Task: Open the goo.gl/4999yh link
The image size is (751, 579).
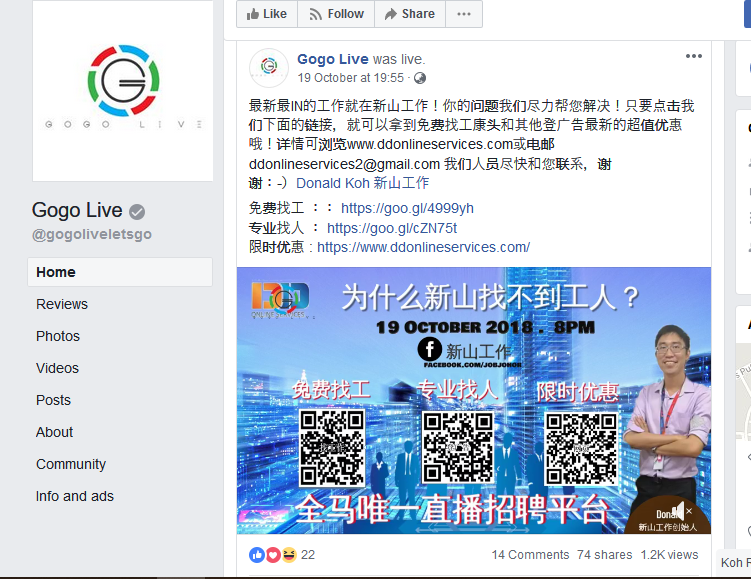Action: tap(407, 208)
